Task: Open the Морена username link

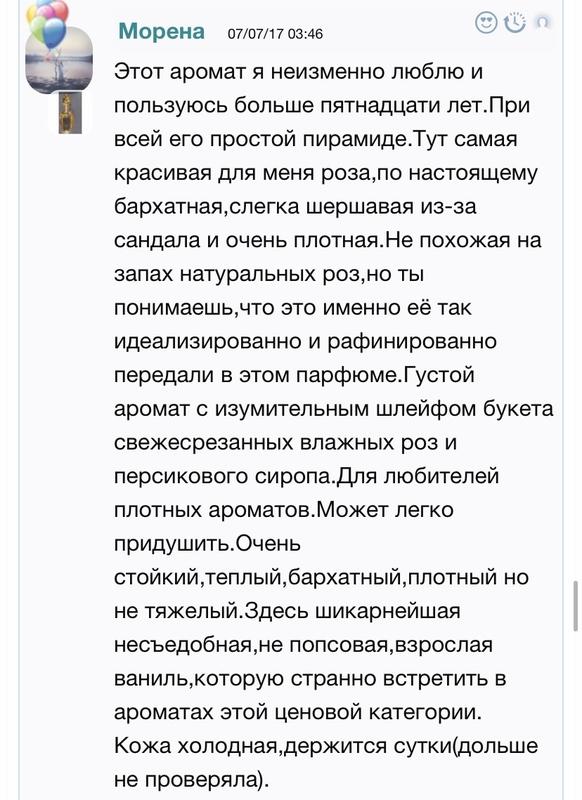Action: pos(162,31)
